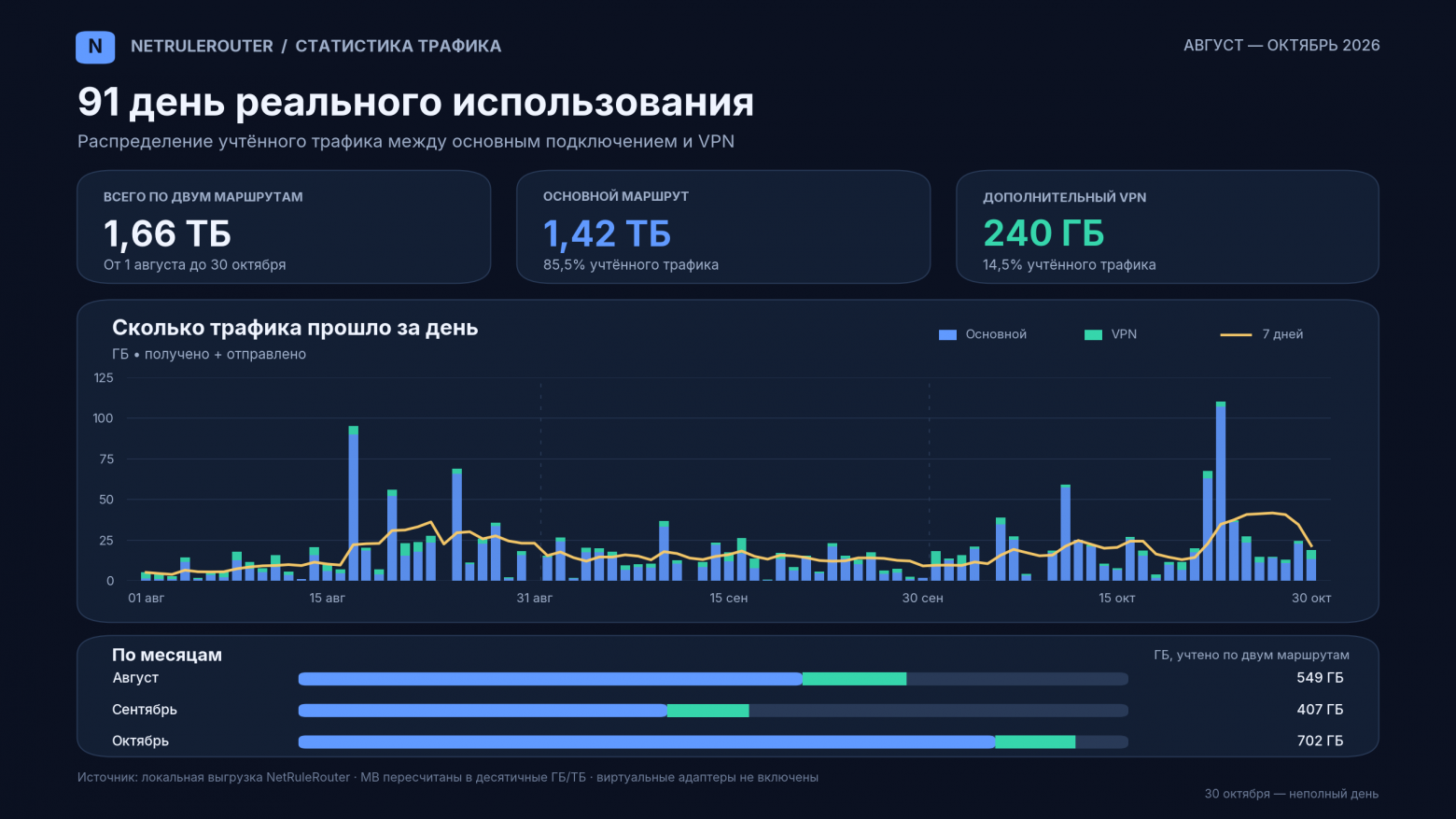Screen dimensions: 1456x819
Task: Click the '30 сен' x-axis label
Action: coord(922,598)
